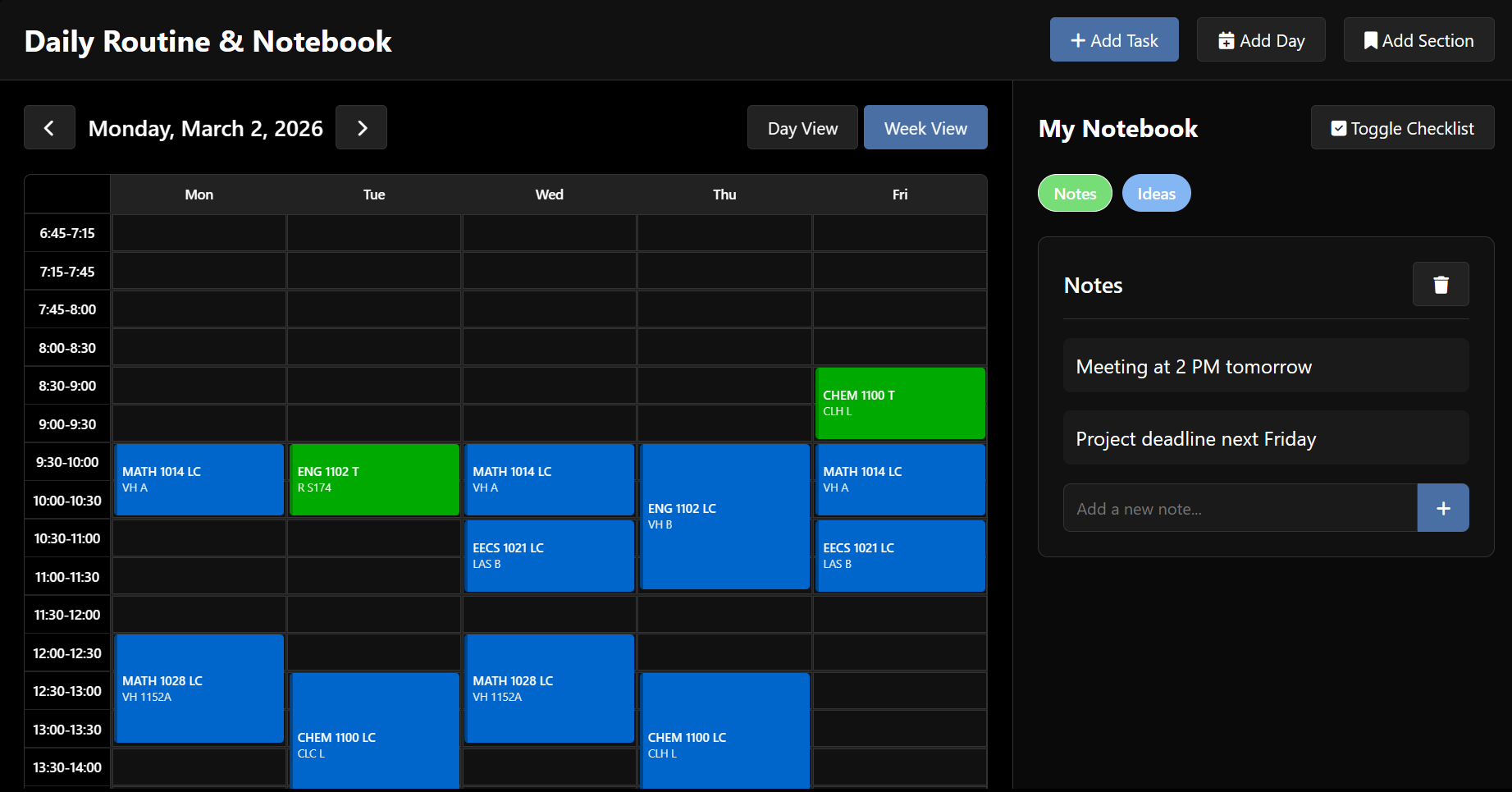Click the green ENG 1102 T Tuesday block

(374, 479)
